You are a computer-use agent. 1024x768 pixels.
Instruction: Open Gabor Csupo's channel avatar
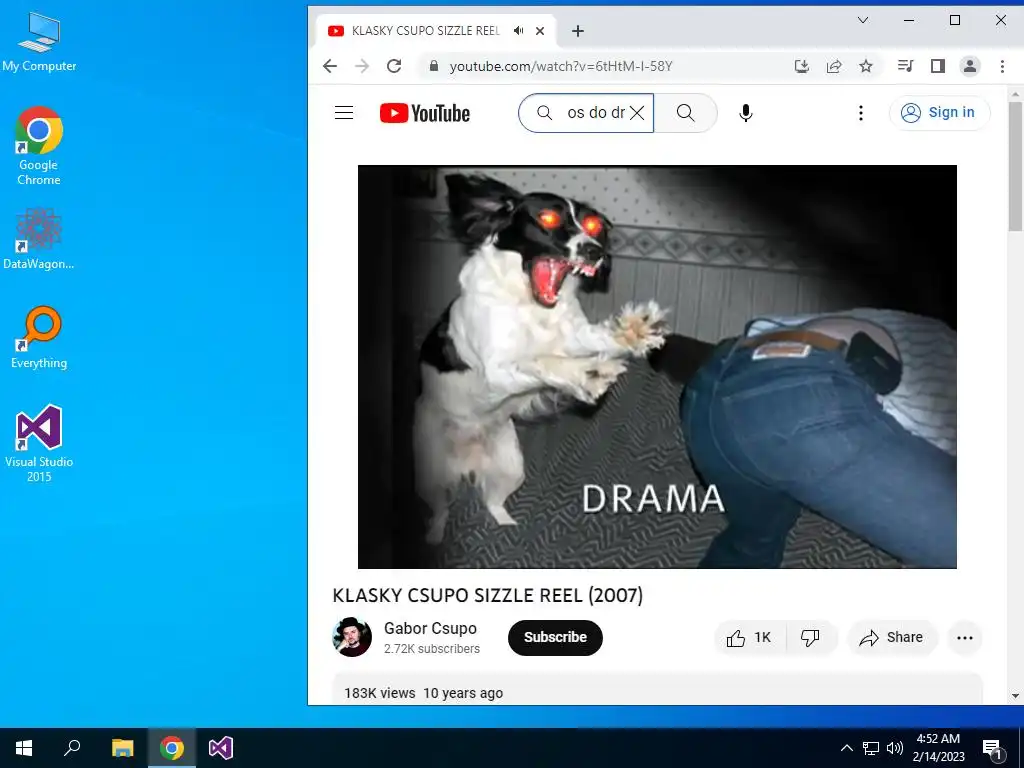point(352,637)
